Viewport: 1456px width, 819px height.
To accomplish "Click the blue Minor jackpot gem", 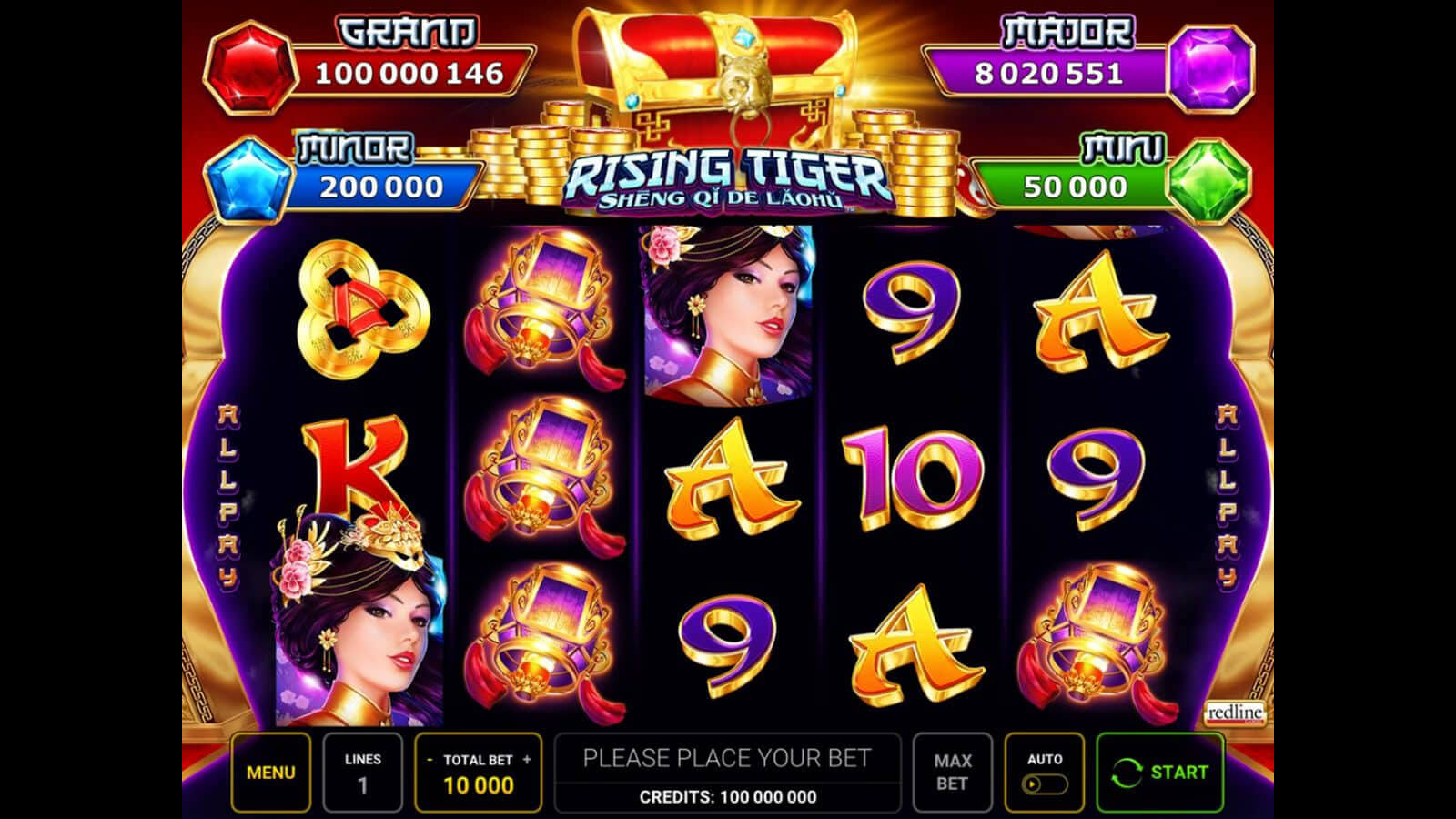I will click(x=248, y=180).
